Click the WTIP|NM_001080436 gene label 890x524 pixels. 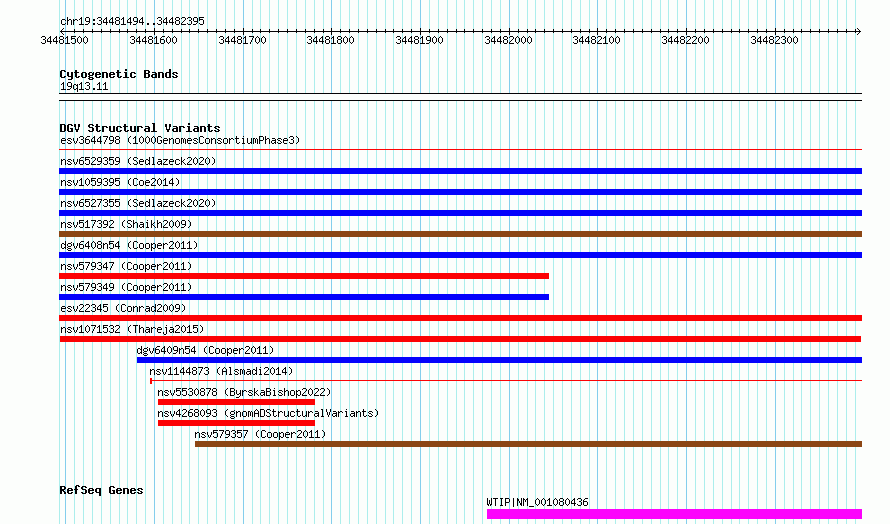click(538, 502)
